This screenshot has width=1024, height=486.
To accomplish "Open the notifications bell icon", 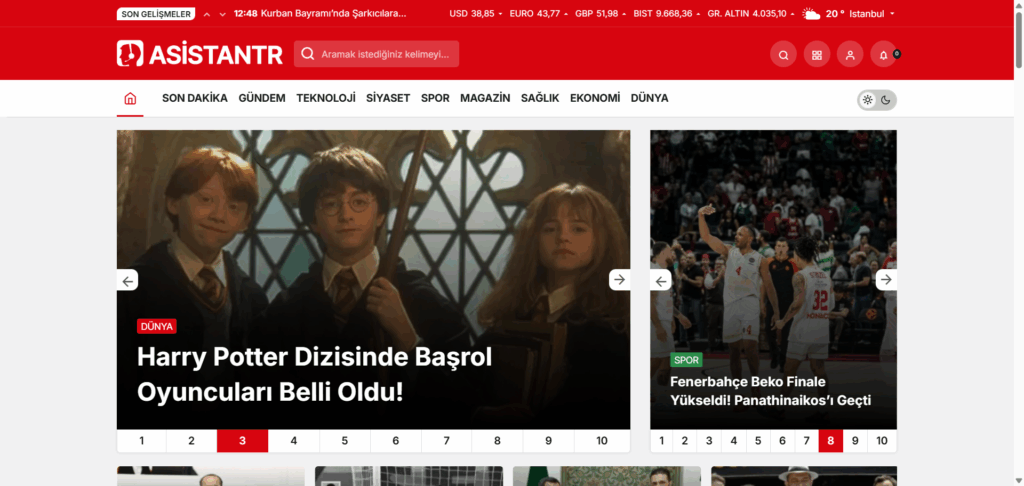I will pyautogui.click(x=884, y=54).
